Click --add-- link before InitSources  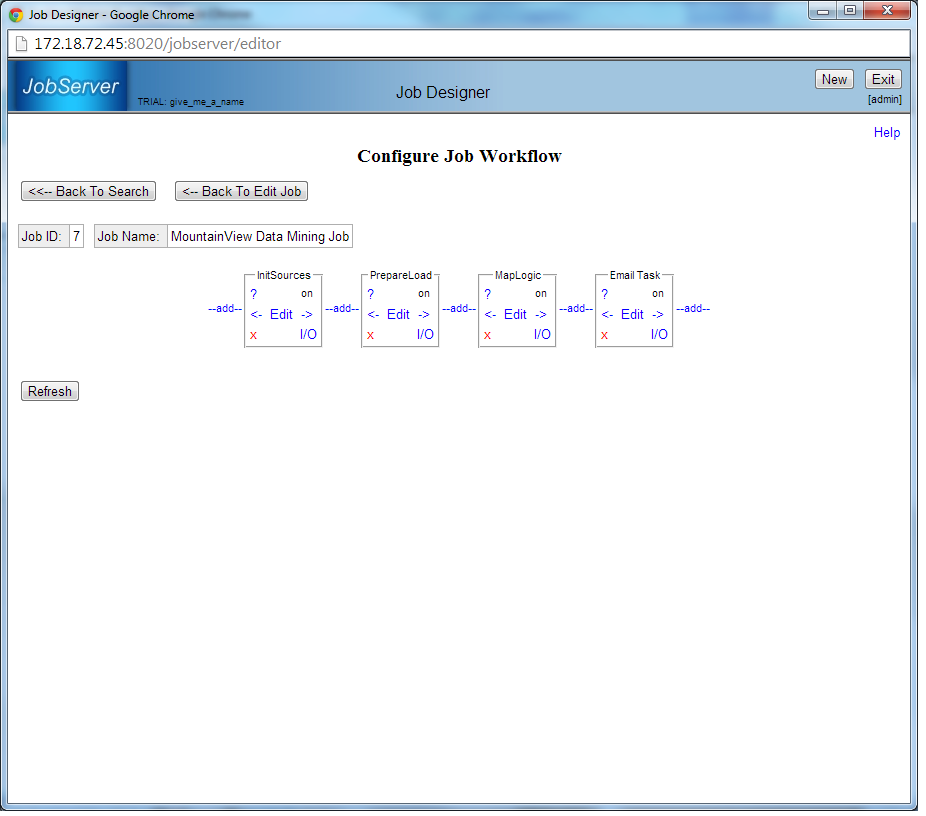(x=225, y=308)
